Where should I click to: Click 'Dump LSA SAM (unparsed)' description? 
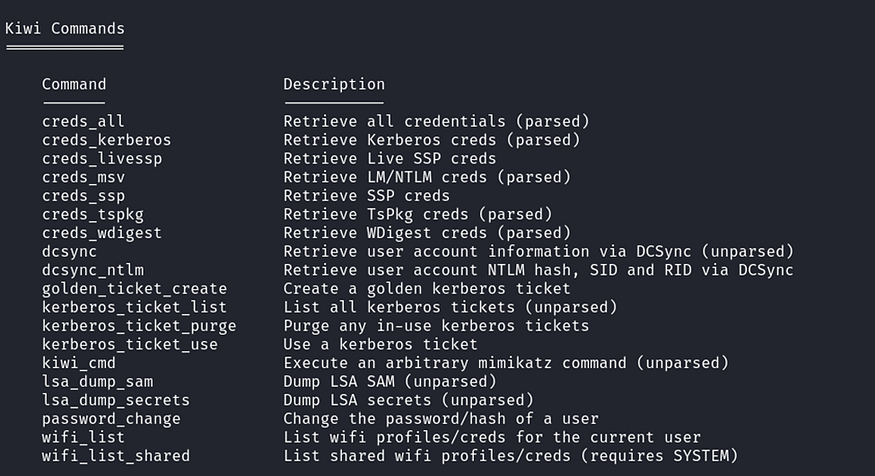coord(390,382)
